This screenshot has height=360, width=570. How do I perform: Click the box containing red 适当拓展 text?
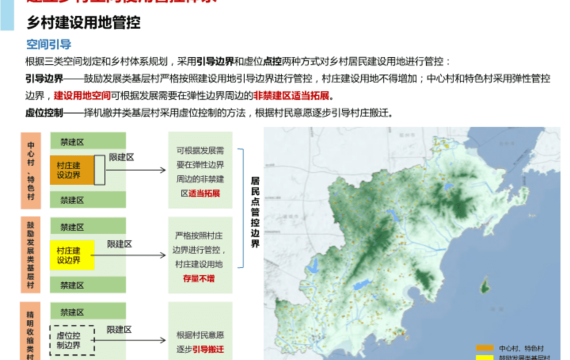200,170
